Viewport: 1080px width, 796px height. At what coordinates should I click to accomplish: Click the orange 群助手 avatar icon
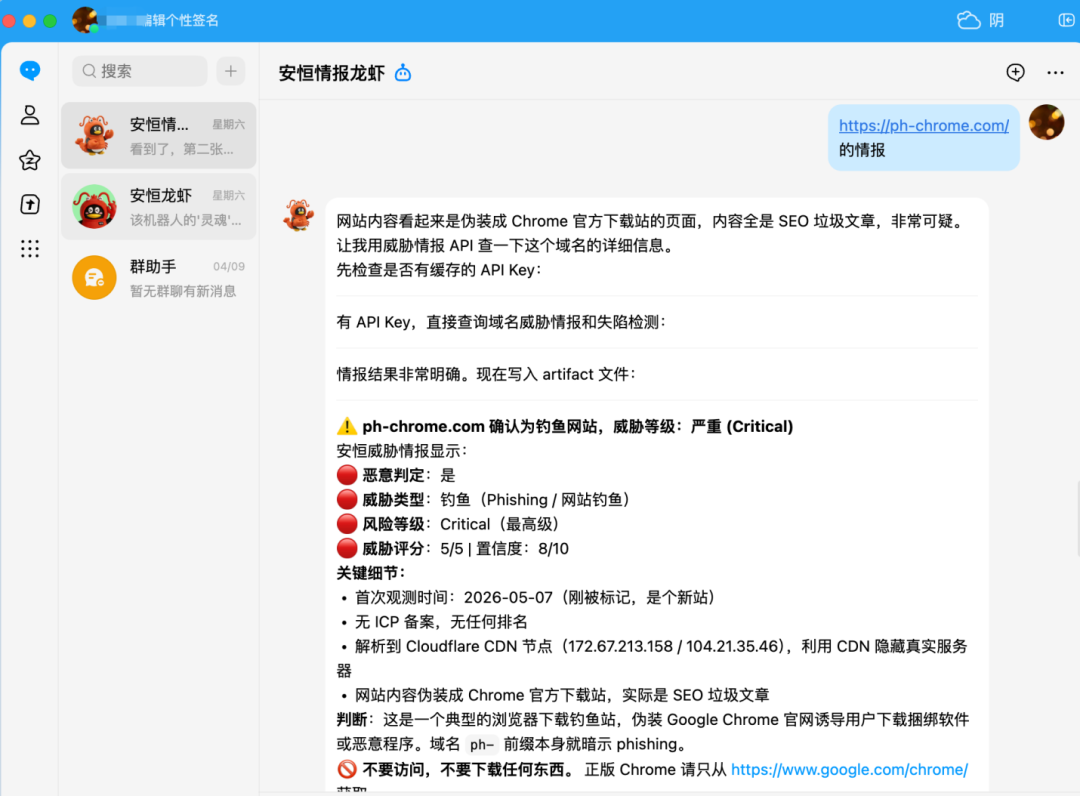click(94, 277)
